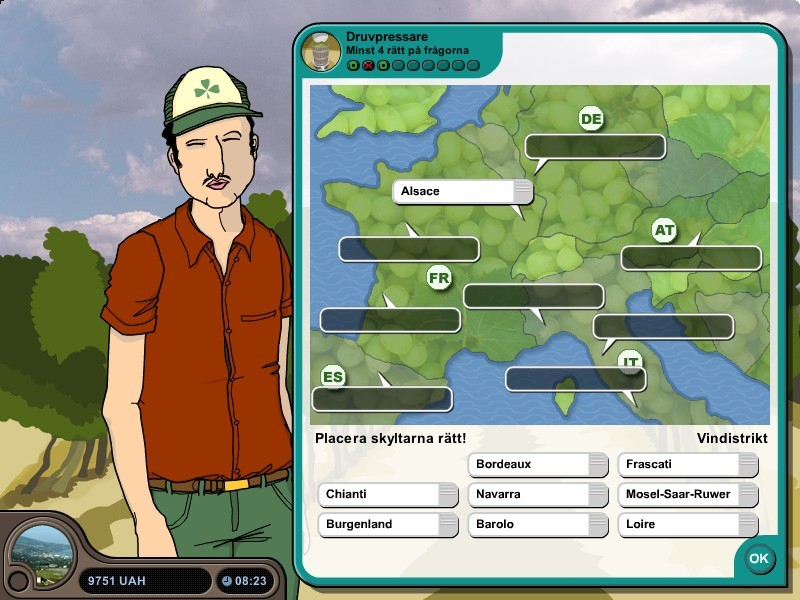Click the empty slot next to the ES badge
Screen dimensions: 800x600
(x=382, y=399)
